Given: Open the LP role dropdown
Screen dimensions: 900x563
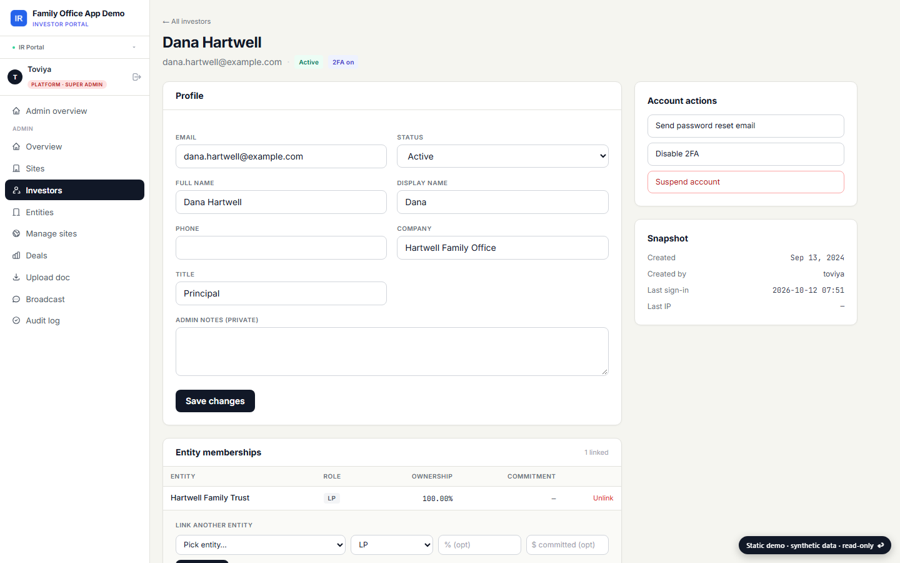Looking at the screenshot, I should click(x=391, y=545).
